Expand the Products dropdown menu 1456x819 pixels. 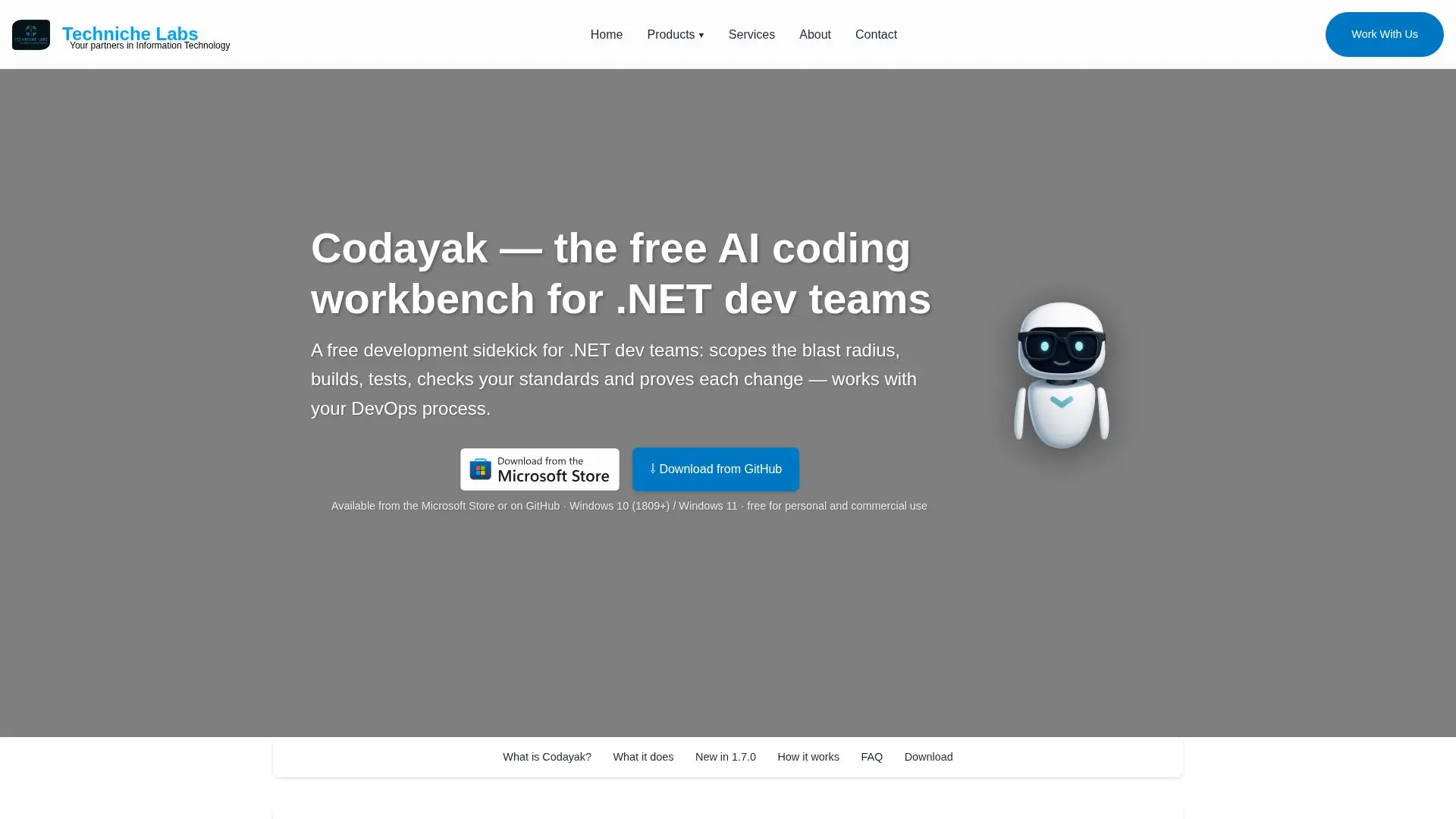point(675,35)
